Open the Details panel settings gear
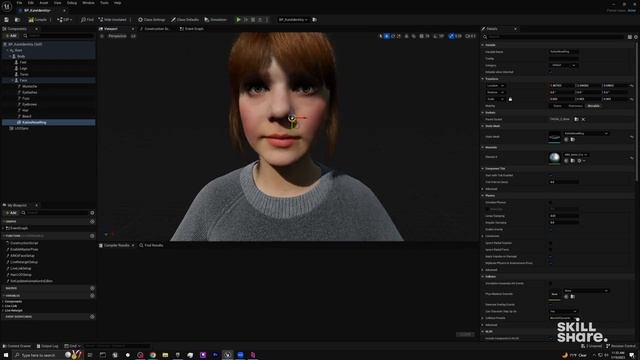Image resolution: width=640 pixels, height=360 pixels. point(636,37)
